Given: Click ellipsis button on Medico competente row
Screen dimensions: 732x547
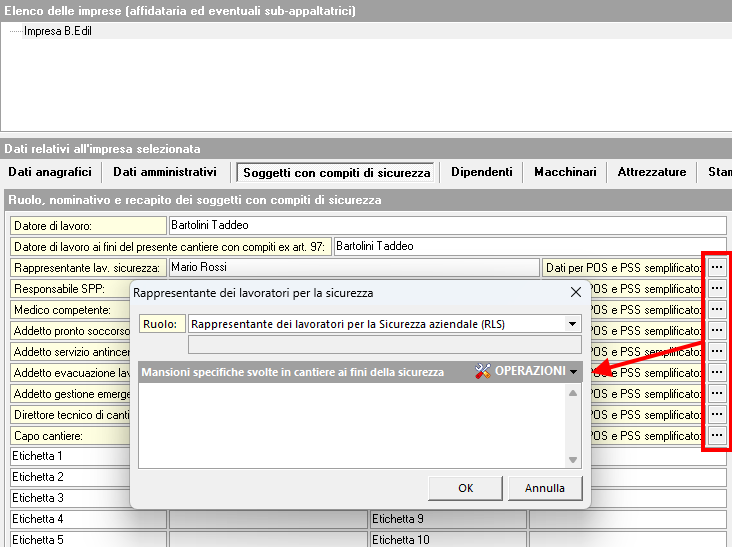Looking at the screenshot, I should 716,310.
